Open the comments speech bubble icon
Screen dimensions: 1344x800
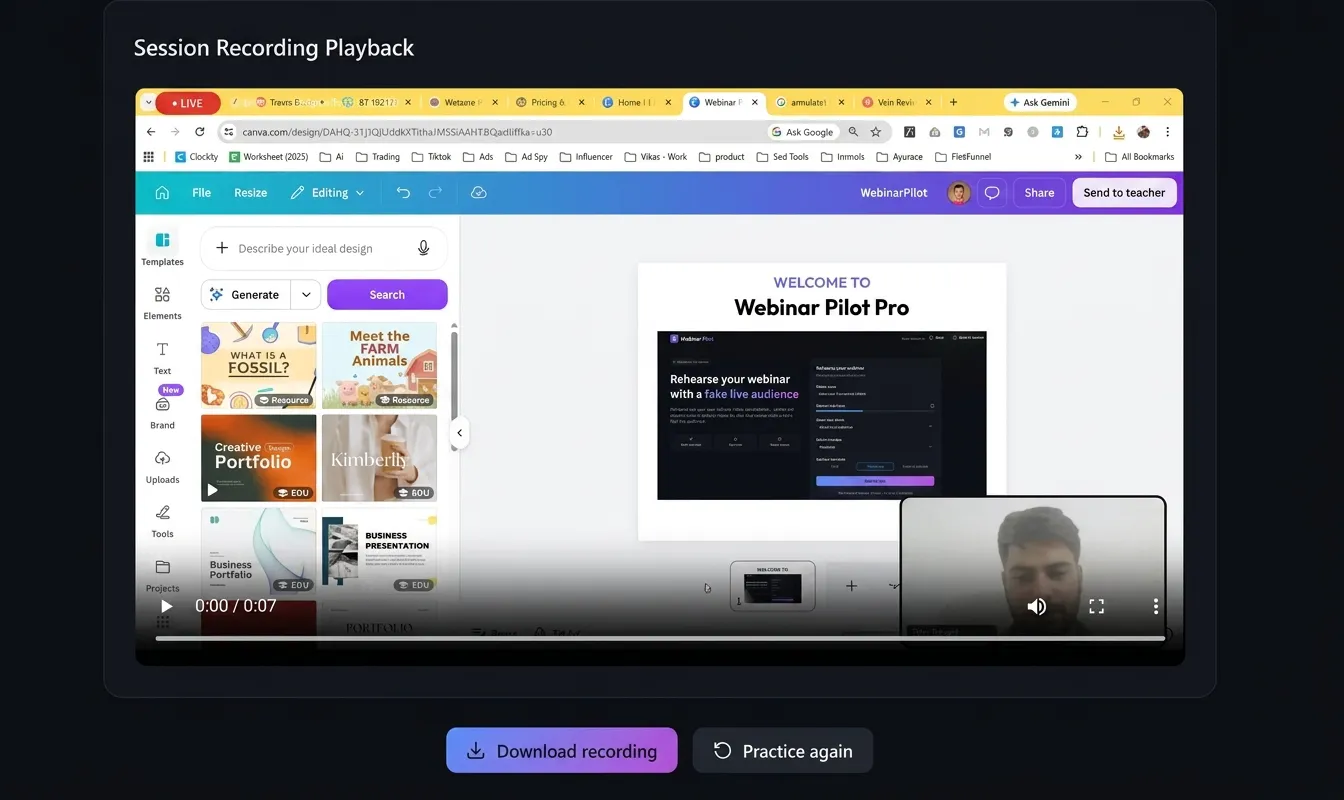point(992,193)
